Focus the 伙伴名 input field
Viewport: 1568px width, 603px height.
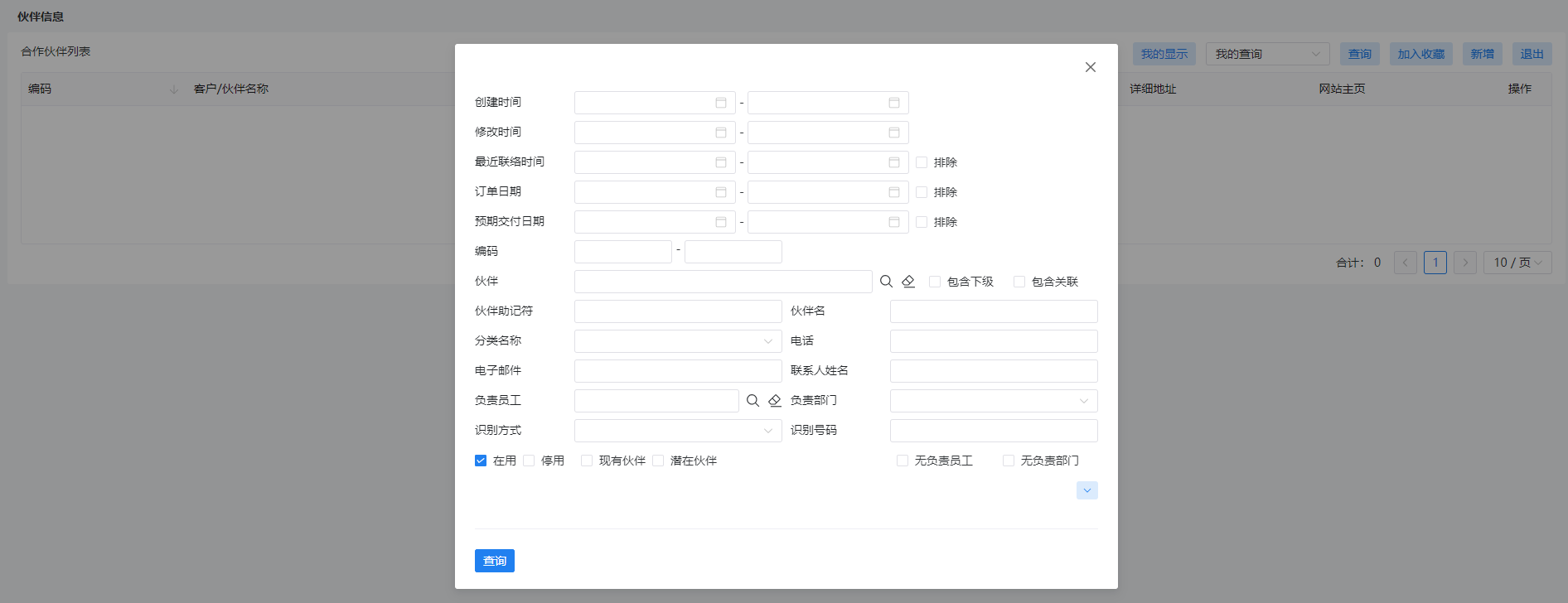click(x=994, y=311)
